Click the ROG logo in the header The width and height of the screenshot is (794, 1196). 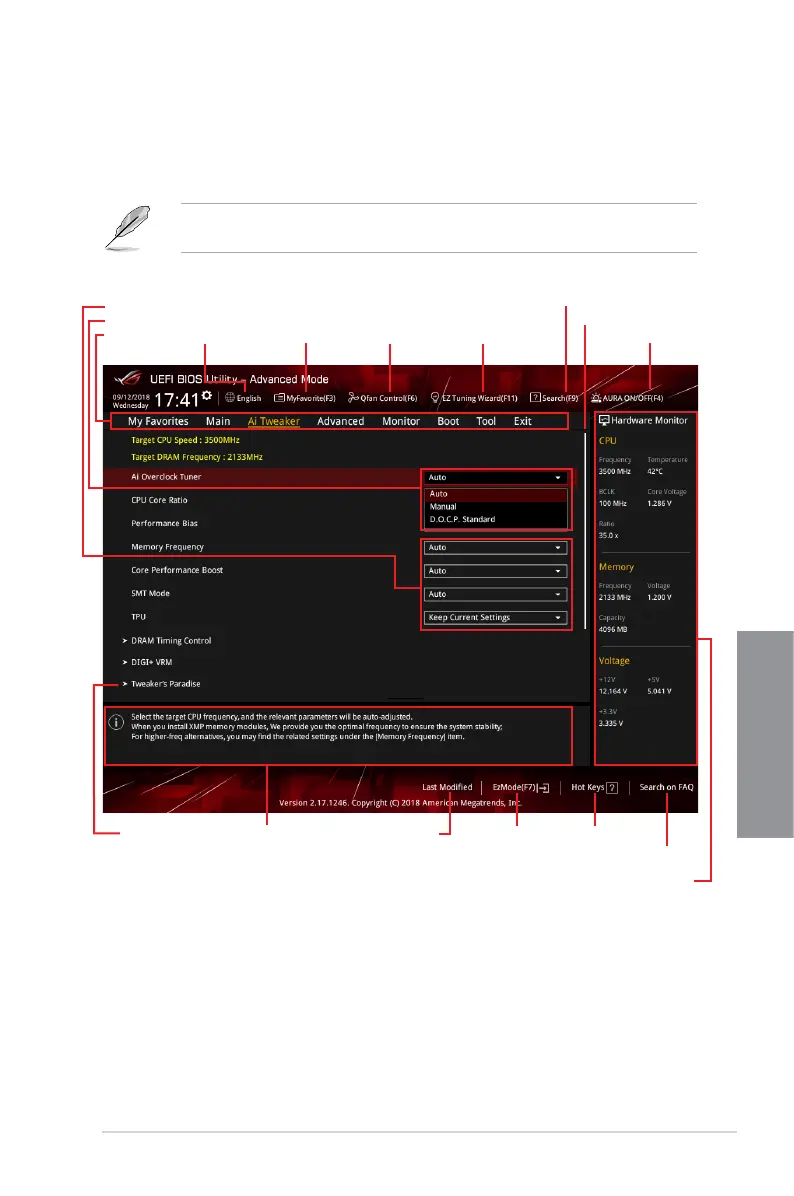[127, 378]
